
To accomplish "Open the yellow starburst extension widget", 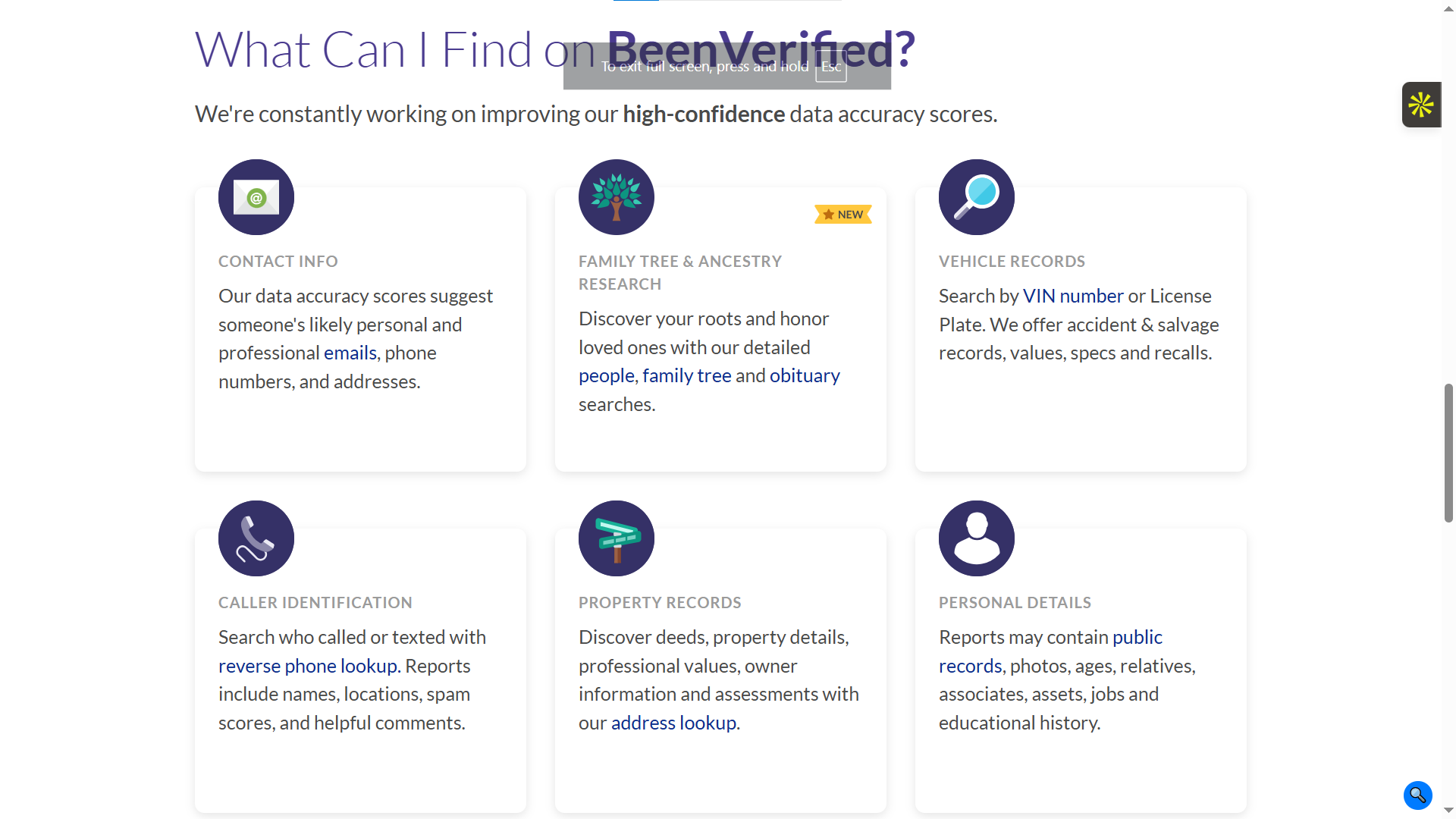I will (x=1421, y=105).
